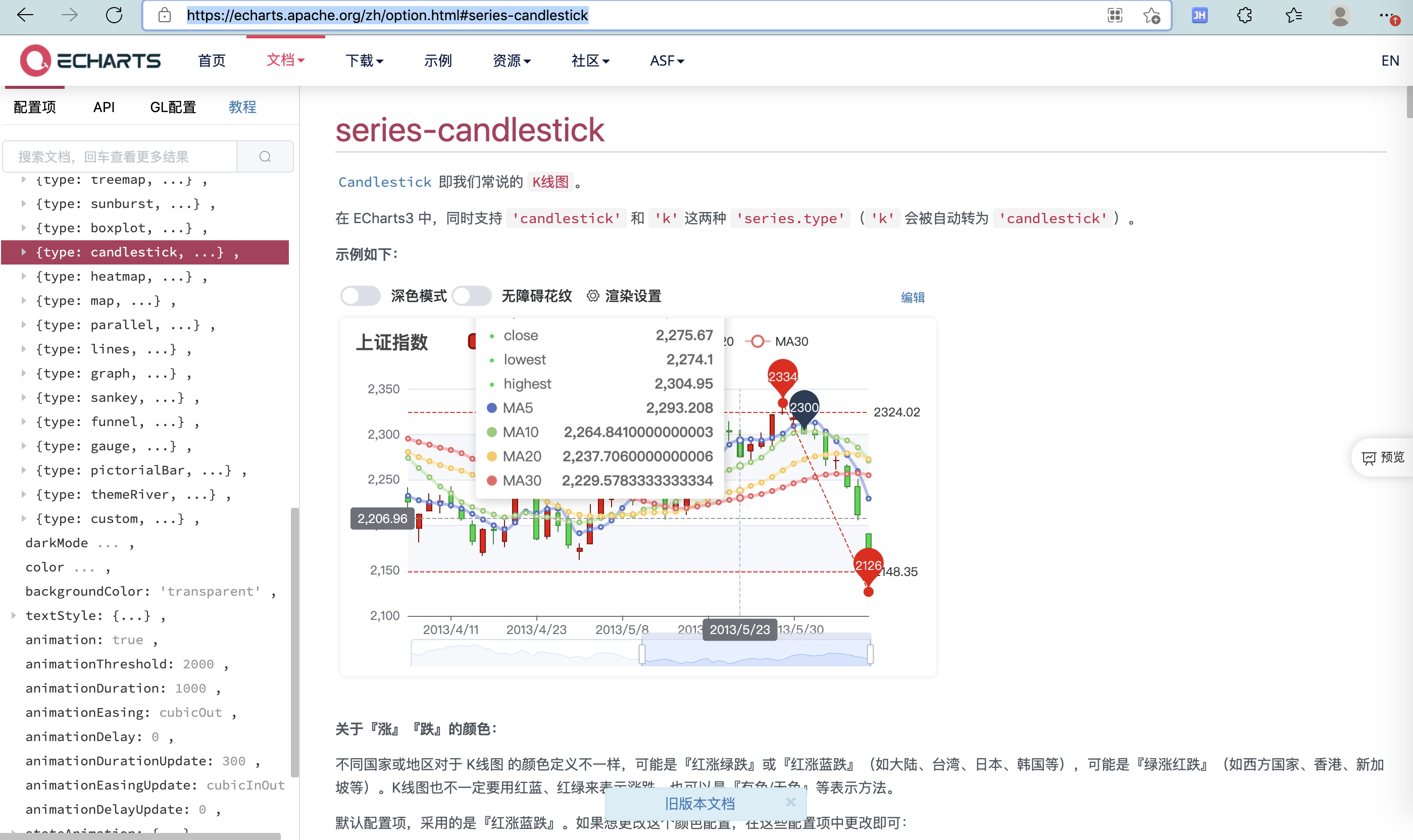This screenshot has height=840, width=1413.
Task: Open the Candlestick link in description
Action: point(385,182)
